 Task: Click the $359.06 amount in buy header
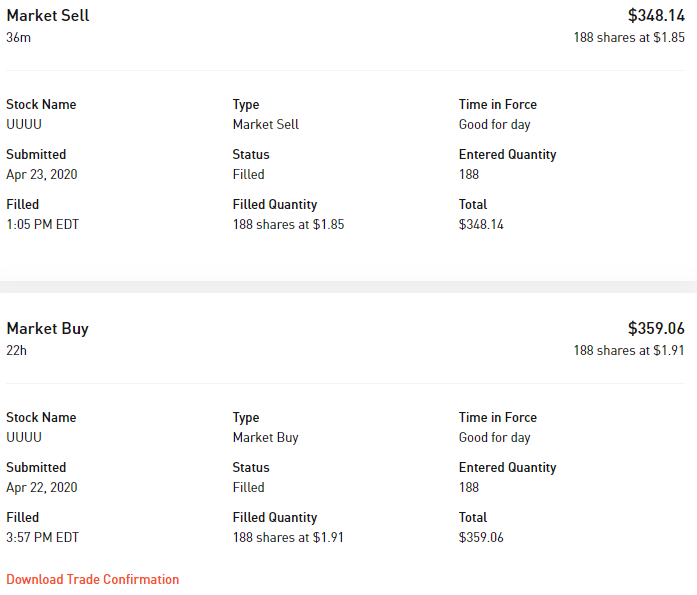tap(656, 329)
